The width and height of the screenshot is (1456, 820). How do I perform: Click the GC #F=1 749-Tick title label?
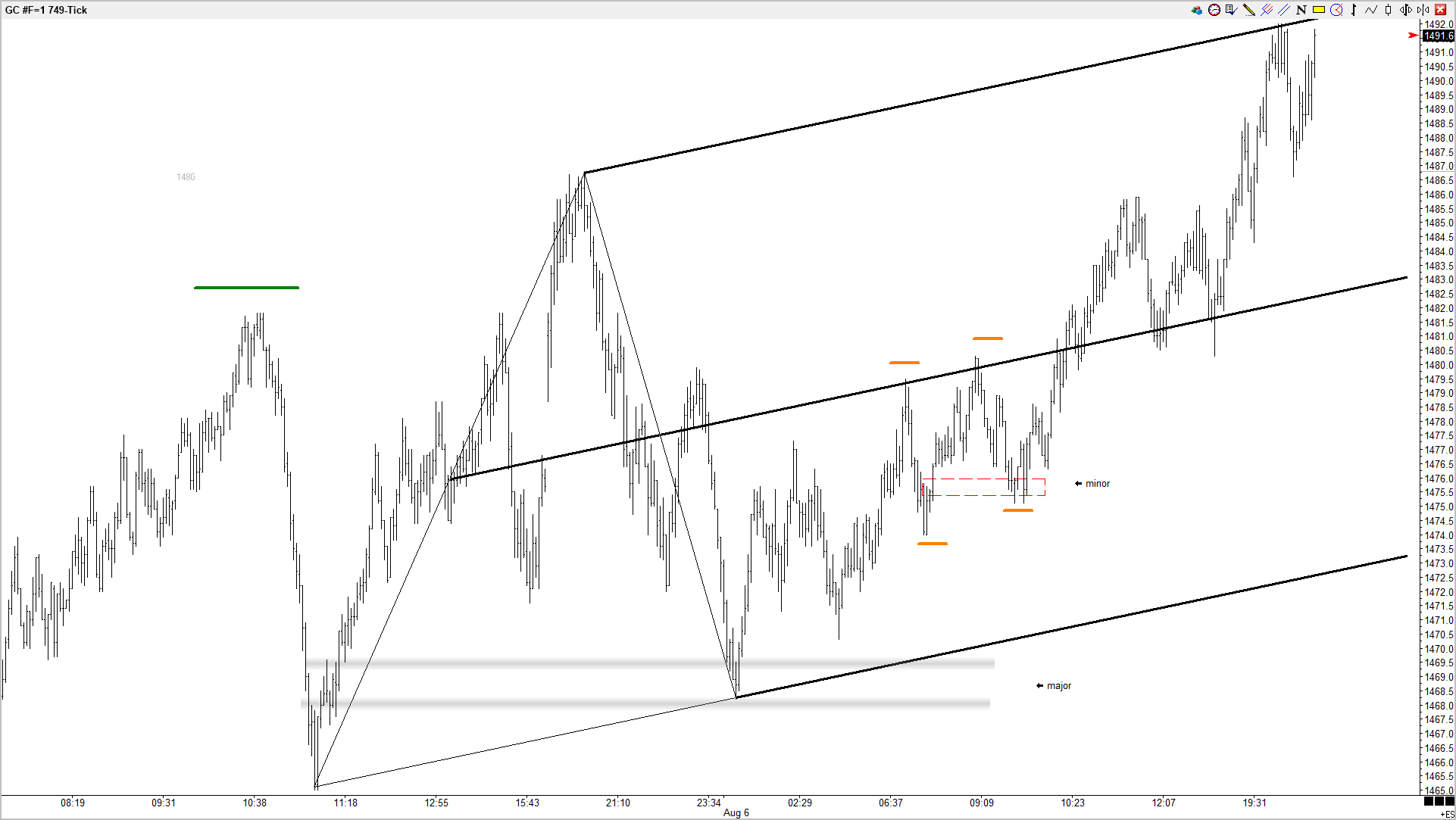(46, 10)
